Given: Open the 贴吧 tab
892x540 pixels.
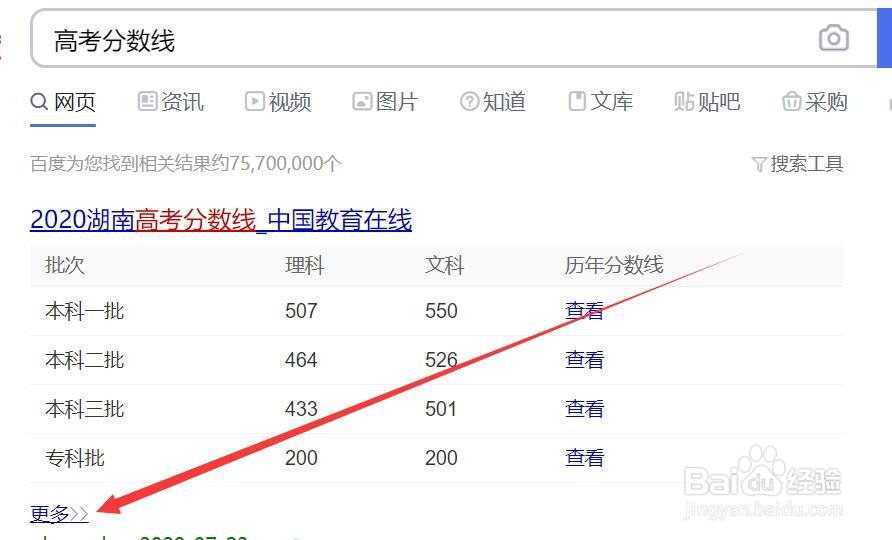Looking at the screenshot, I should [x=707, y=102].
